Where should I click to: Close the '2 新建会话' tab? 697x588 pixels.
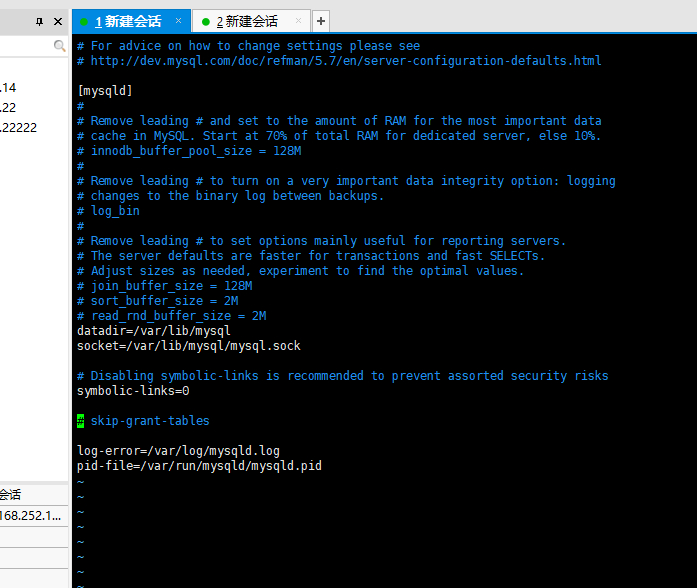point(298,20)
